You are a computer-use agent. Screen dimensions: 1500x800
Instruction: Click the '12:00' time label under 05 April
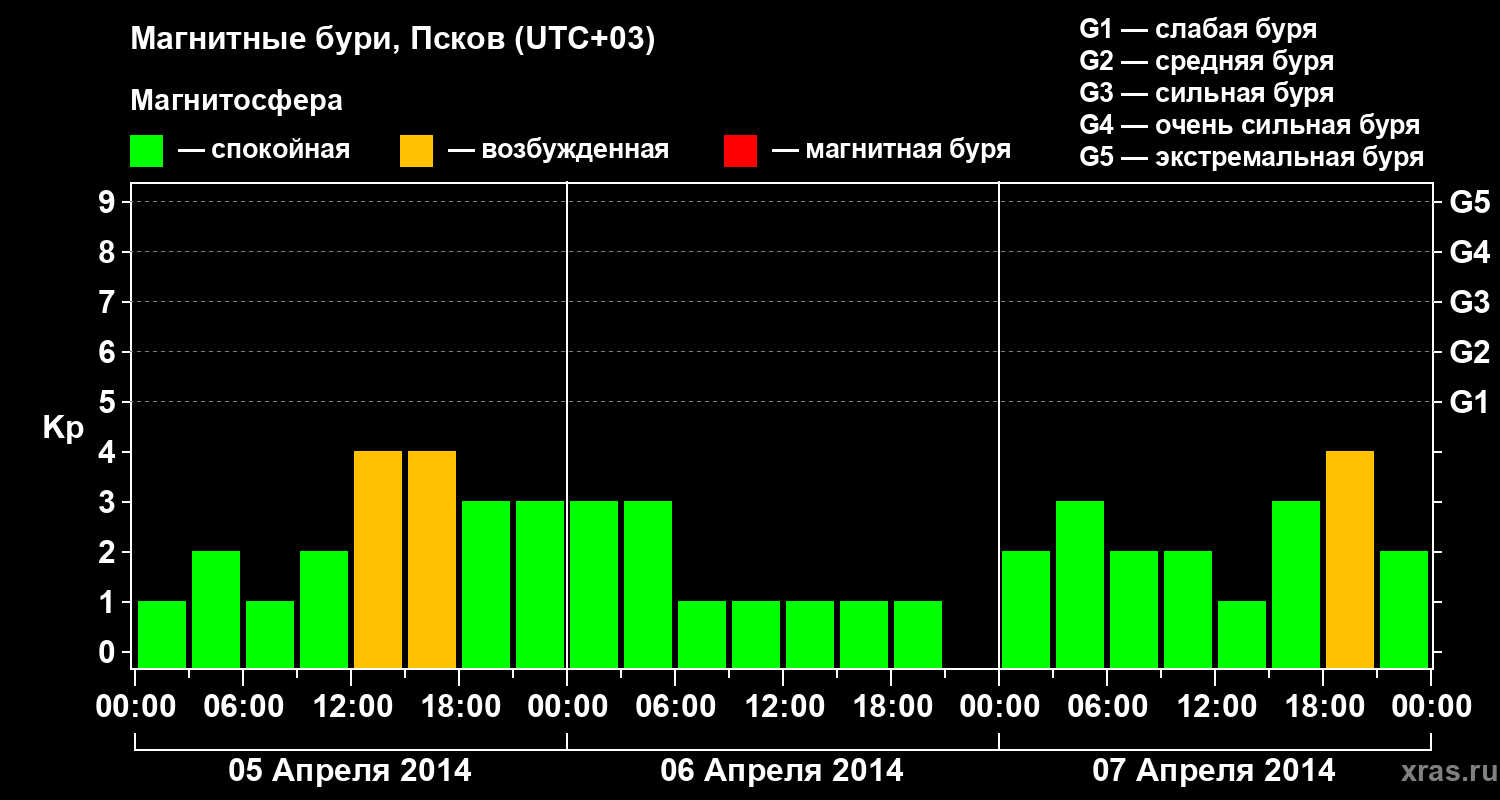click(351, 707)
